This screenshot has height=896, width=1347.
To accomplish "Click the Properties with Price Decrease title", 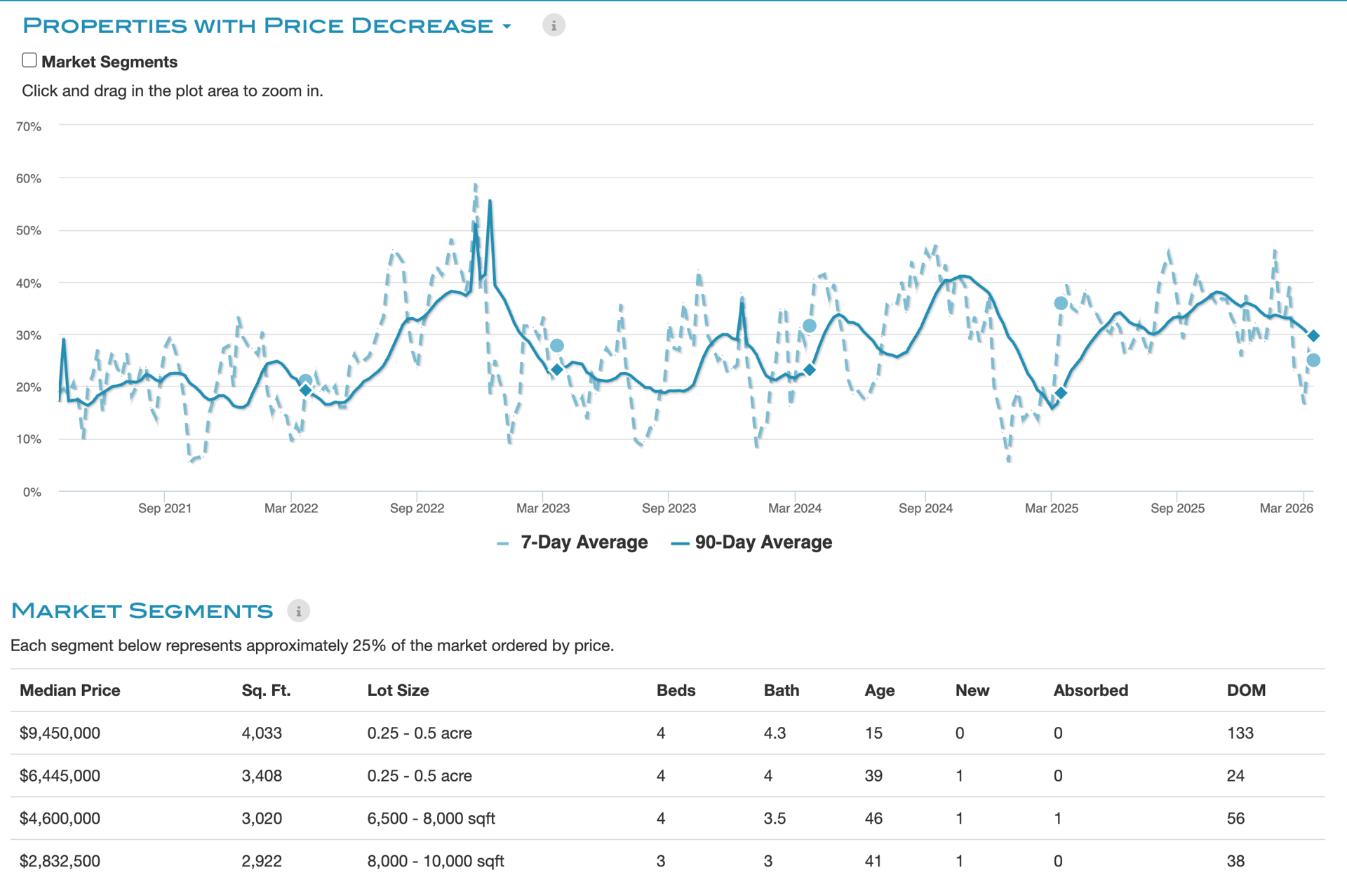I will tap(258, 26).
